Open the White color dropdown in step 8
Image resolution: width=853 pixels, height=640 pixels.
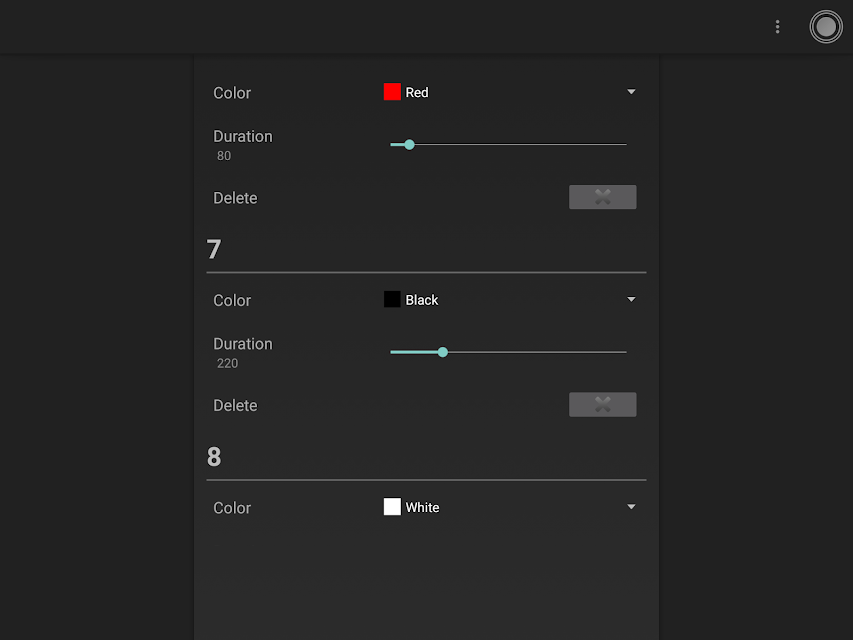[x=510, y=507]
